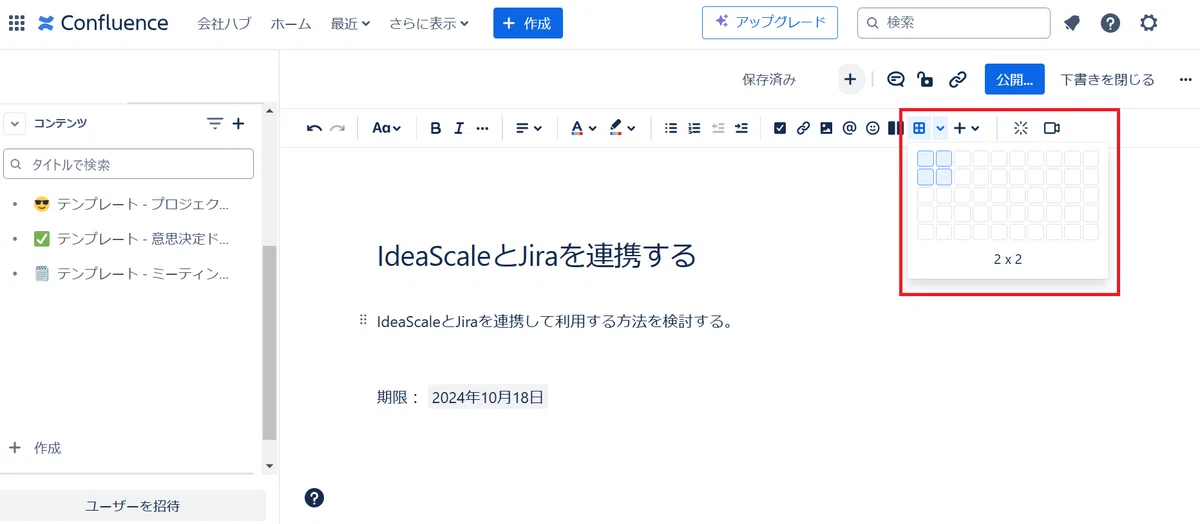This screenshot has width=1200, height=524.
Task: Click 下書きを閉じる
Action: (1107, 79)
